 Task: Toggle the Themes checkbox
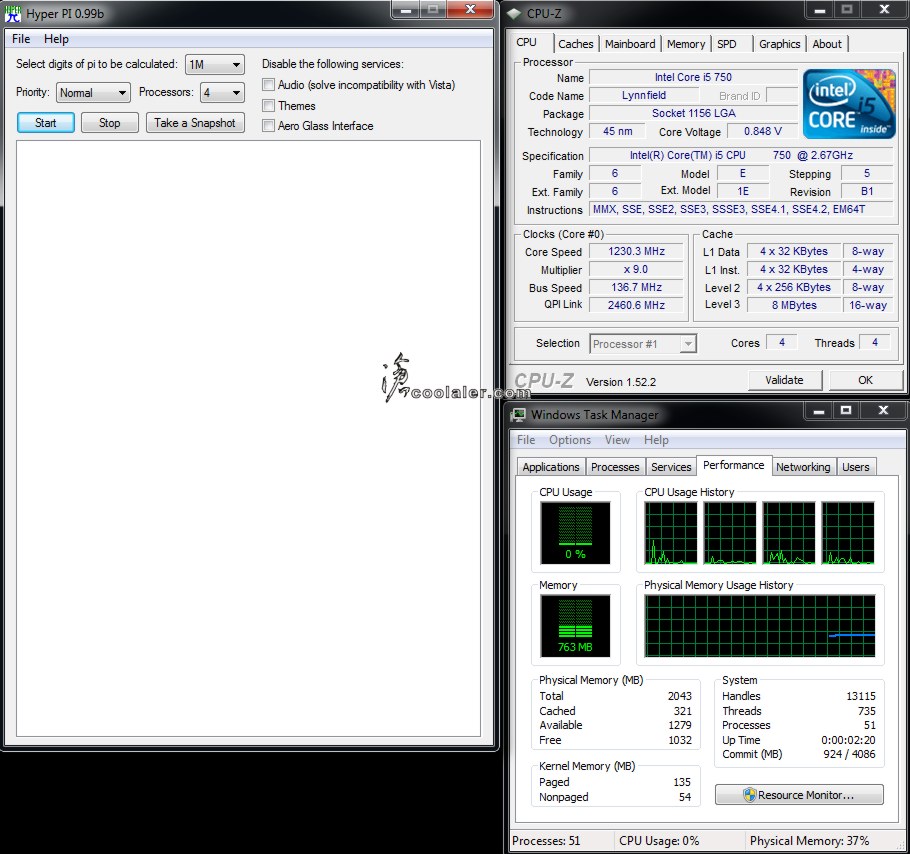click(268, 106)
